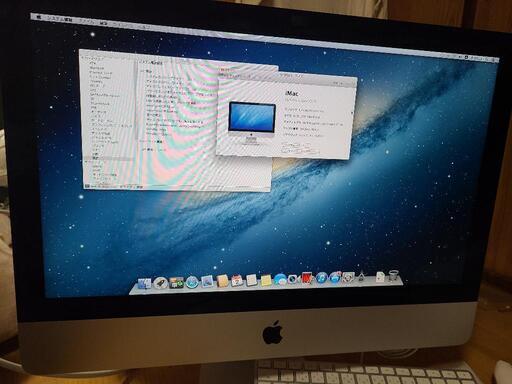Open App Store icon in dock

pos(335,278)
